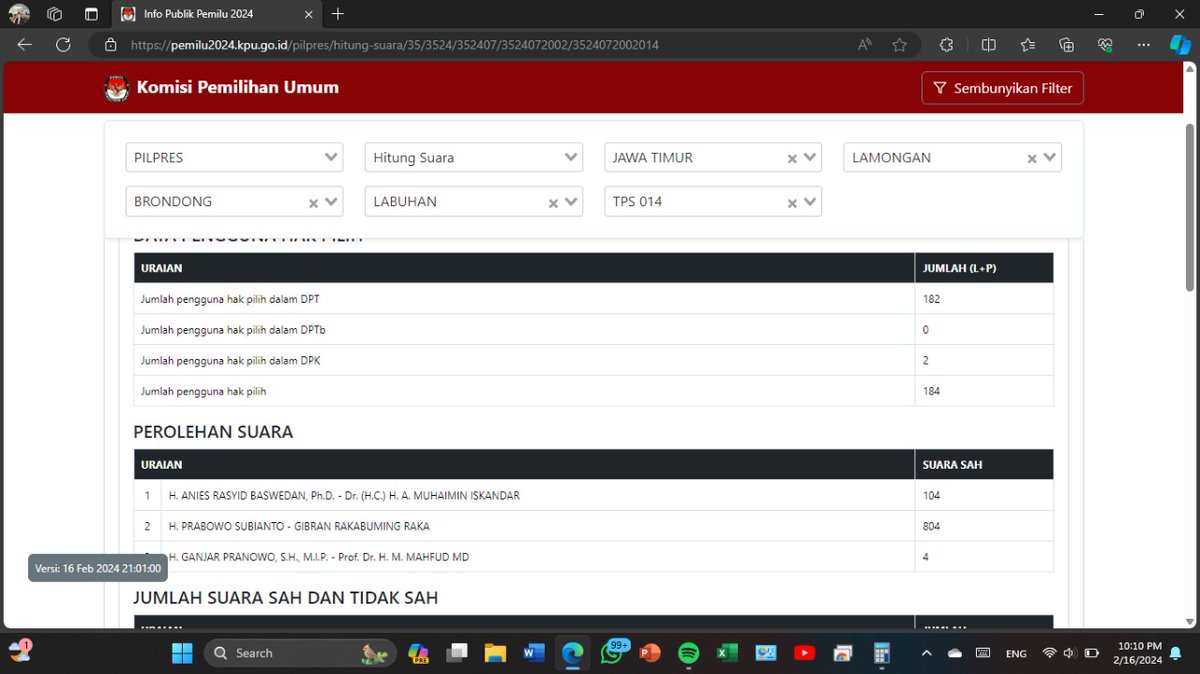Clear the TPS 014 selection
Screen dimensions: 1200x674
(792, 203)
